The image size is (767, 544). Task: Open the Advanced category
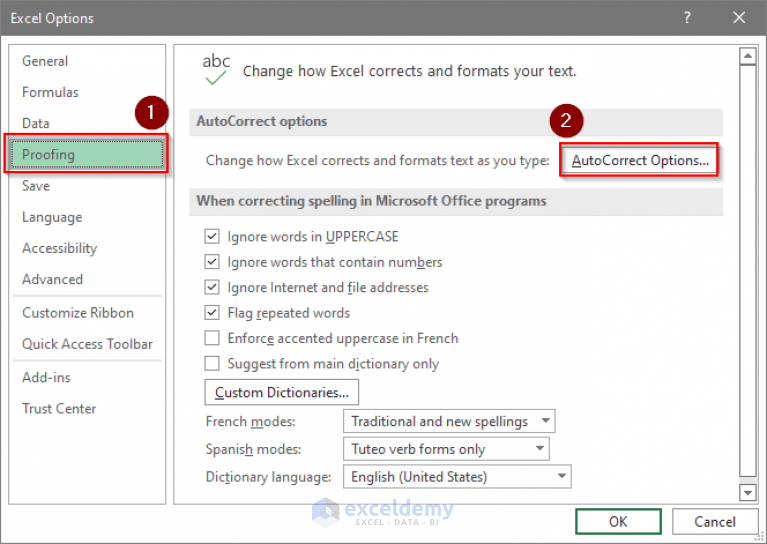click(x=52, y=279)
